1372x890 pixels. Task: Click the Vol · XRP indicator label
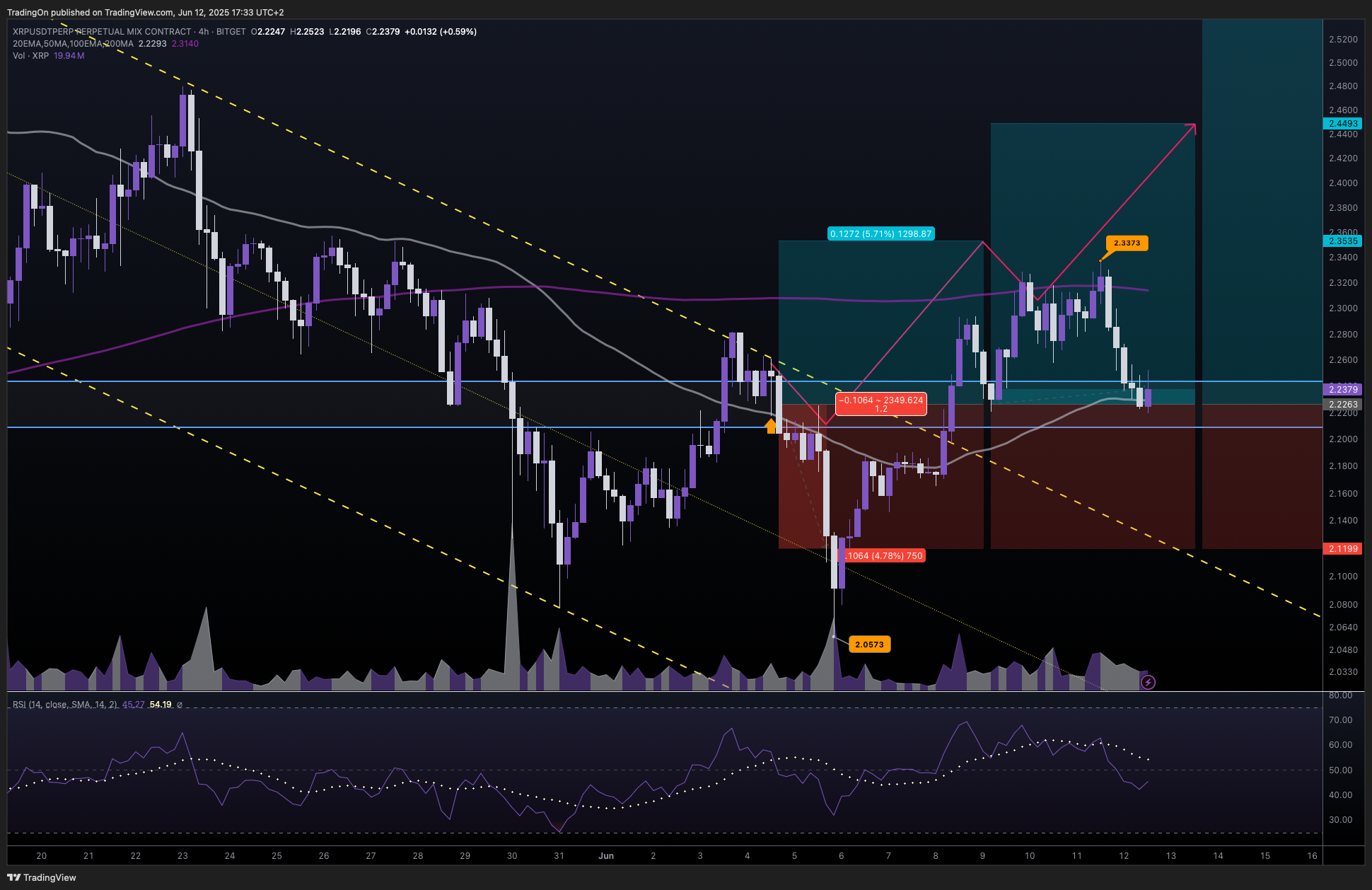[x=30, y=56]
